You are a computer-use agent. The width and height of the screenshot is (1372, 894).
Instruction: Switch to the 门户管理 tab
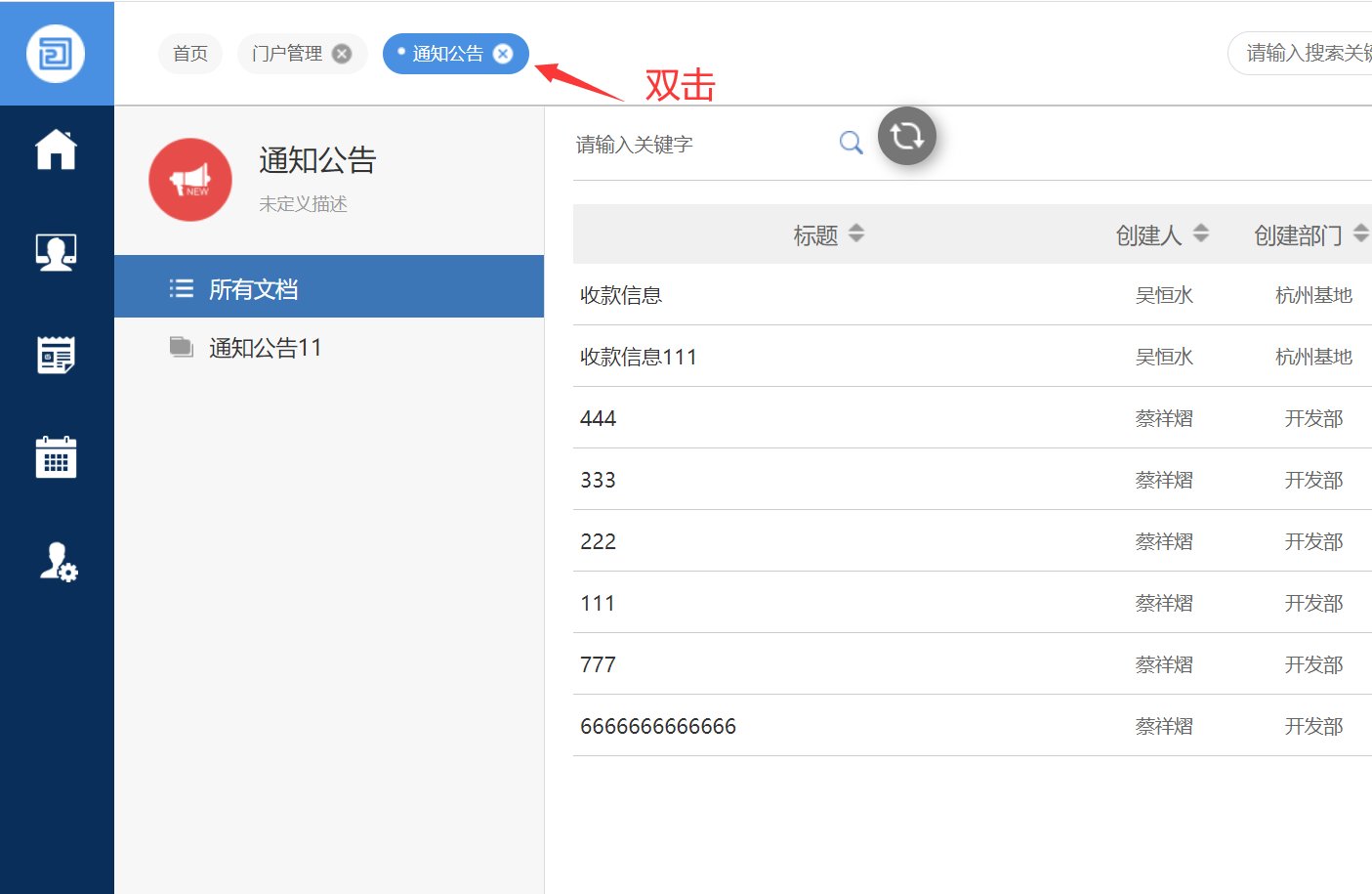[287, 54]
